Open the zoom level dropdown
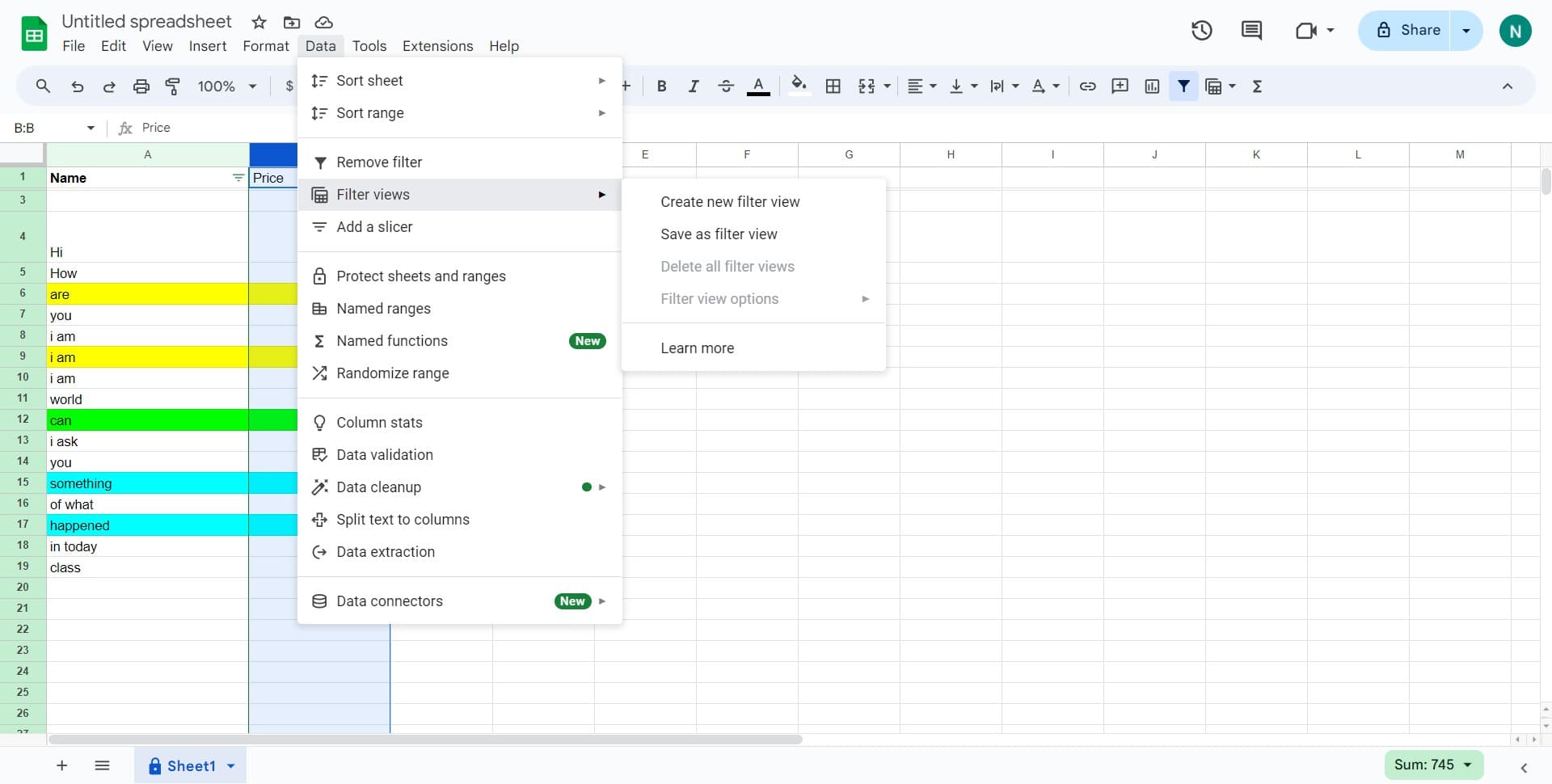 (x=225, y=86)
